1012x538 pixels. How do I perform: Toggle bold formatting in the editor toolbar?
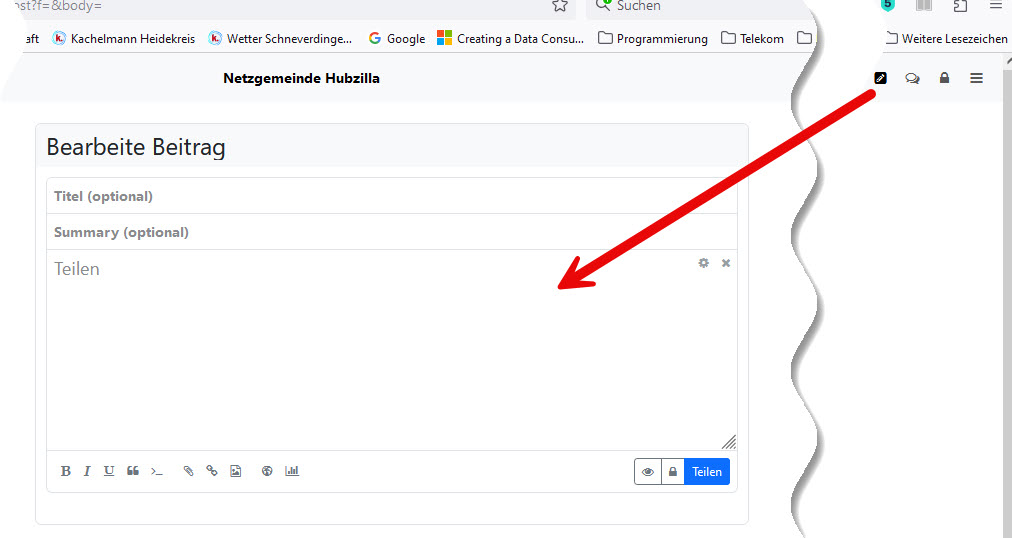(x=65, y=471)
